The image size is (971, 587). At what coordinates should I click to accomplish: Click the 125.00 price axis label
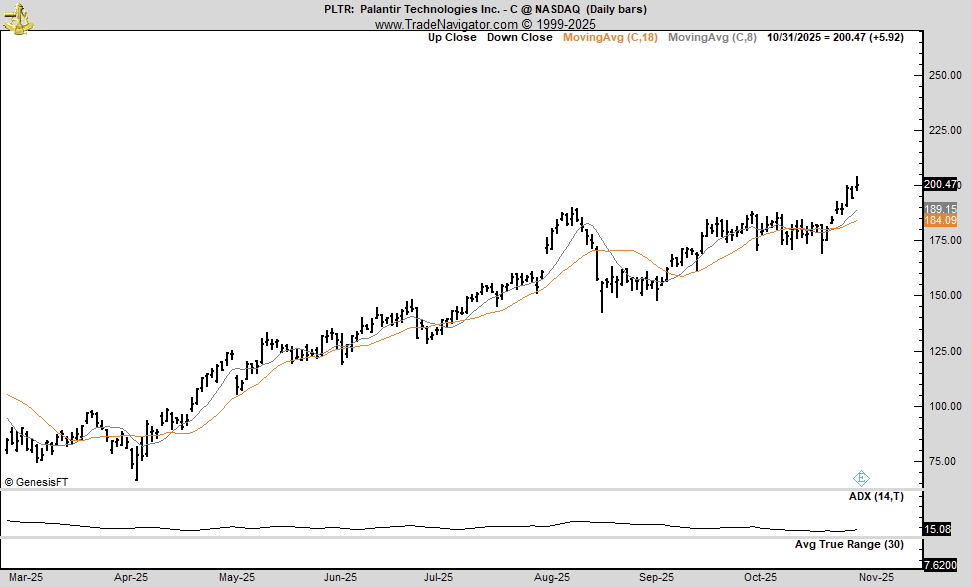click(x=945, y=351)
